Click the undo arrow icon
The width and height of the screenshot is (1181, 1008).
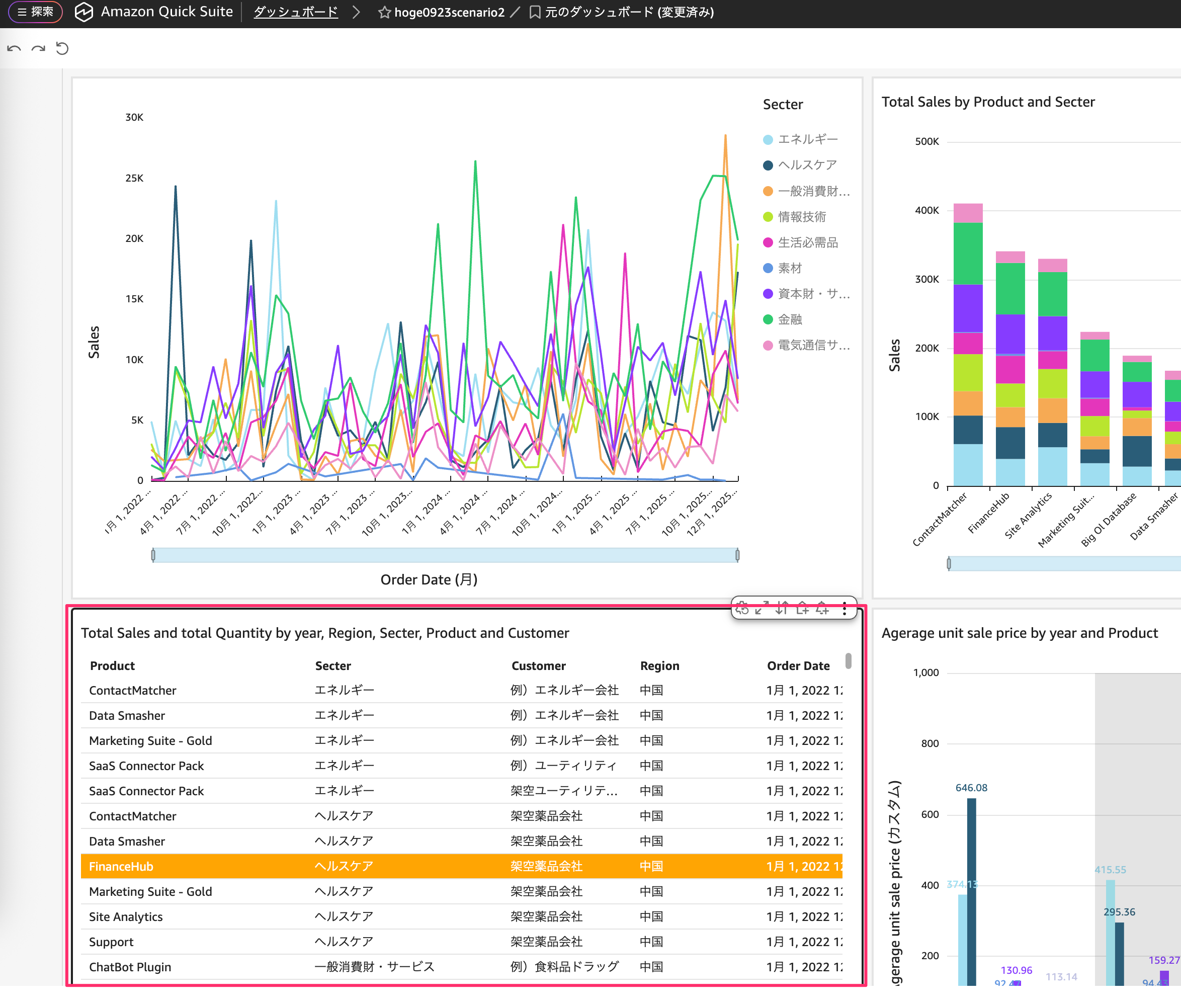pos(14,48)
